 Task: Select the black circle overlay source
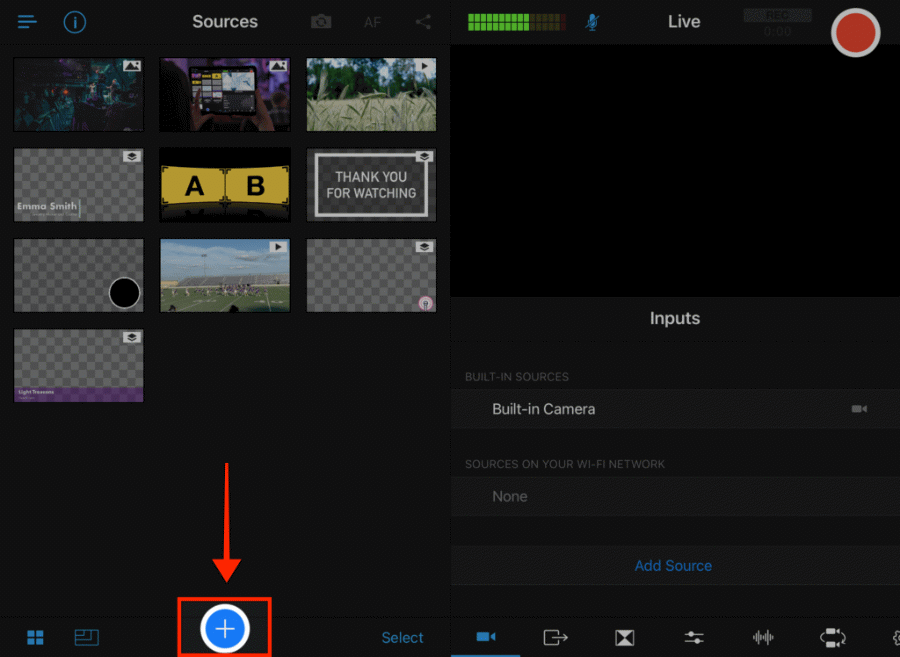click(x=79, y=275)
